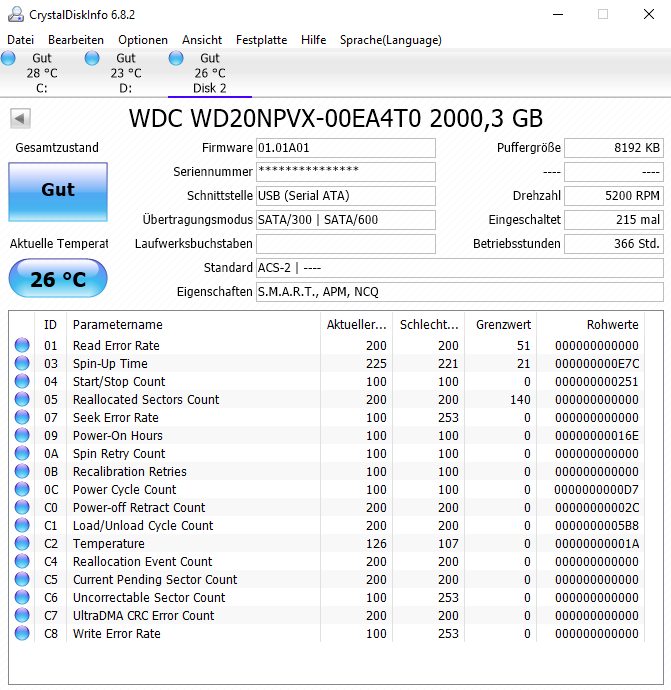Select the C: disk status orb
This screenshot has height=690, width=671.
point(8,58)
